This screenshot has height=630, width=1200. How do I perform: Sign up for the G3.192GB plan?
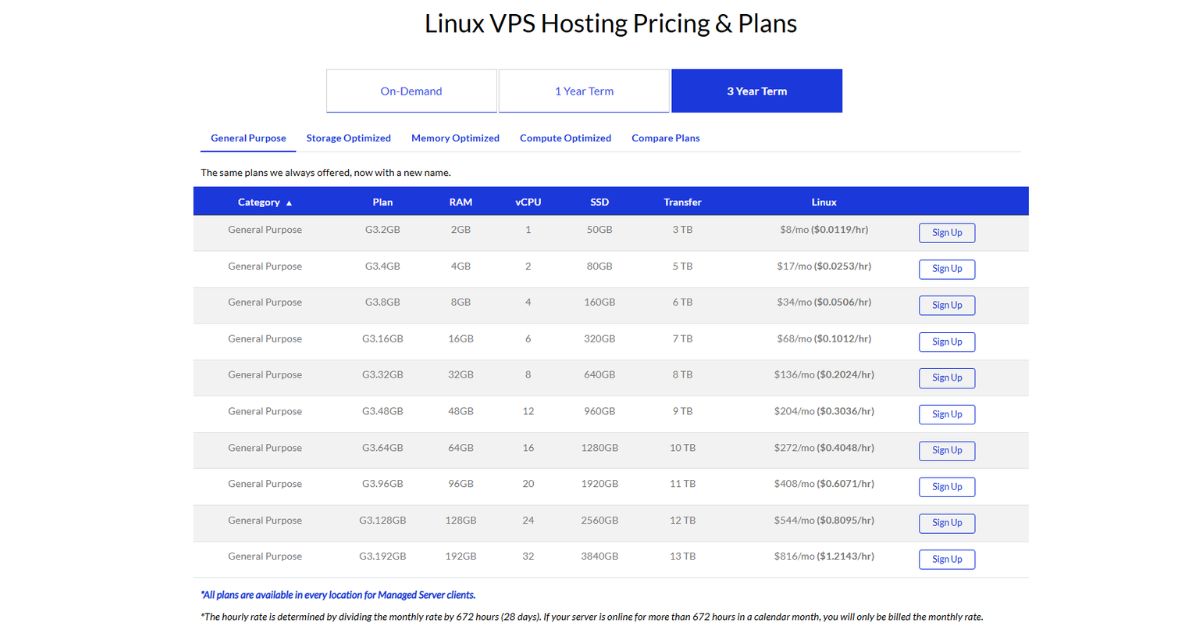946,559
